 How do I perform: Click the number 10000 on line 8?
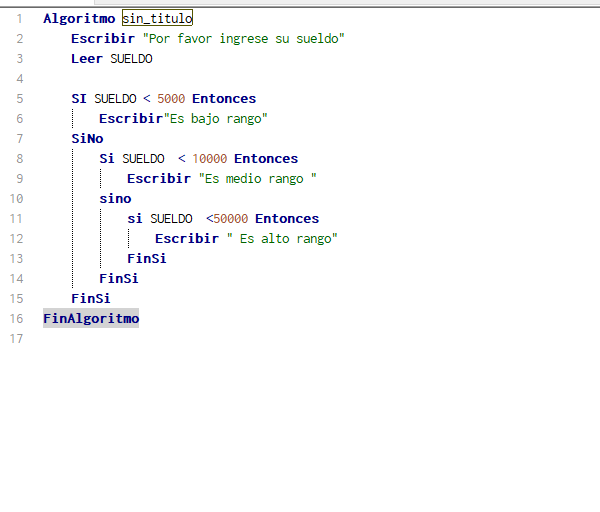pyautogui.click(x=210, y=158)
